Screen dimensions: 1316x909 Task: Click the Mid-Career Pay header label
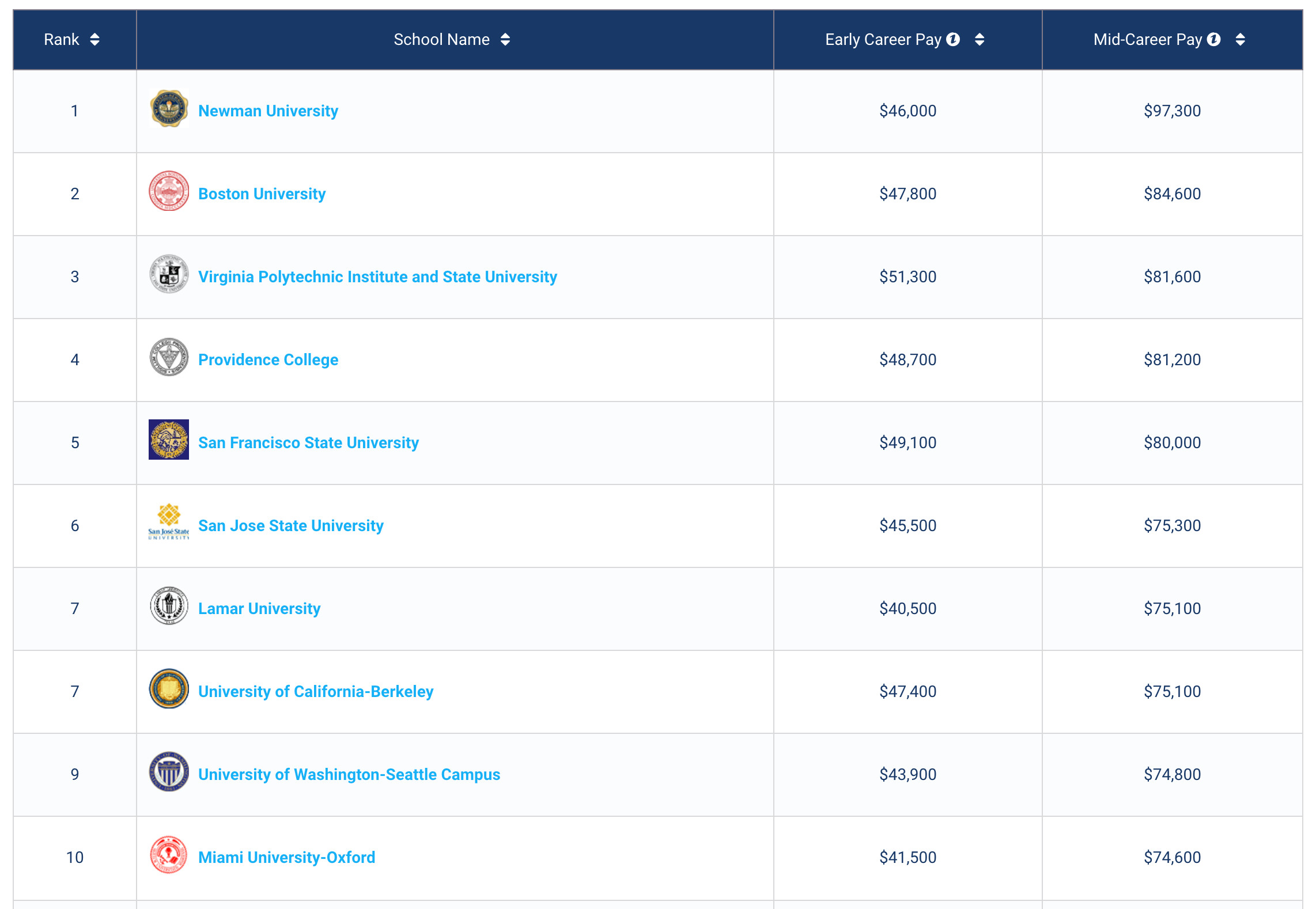click(x=1148, y=40)
